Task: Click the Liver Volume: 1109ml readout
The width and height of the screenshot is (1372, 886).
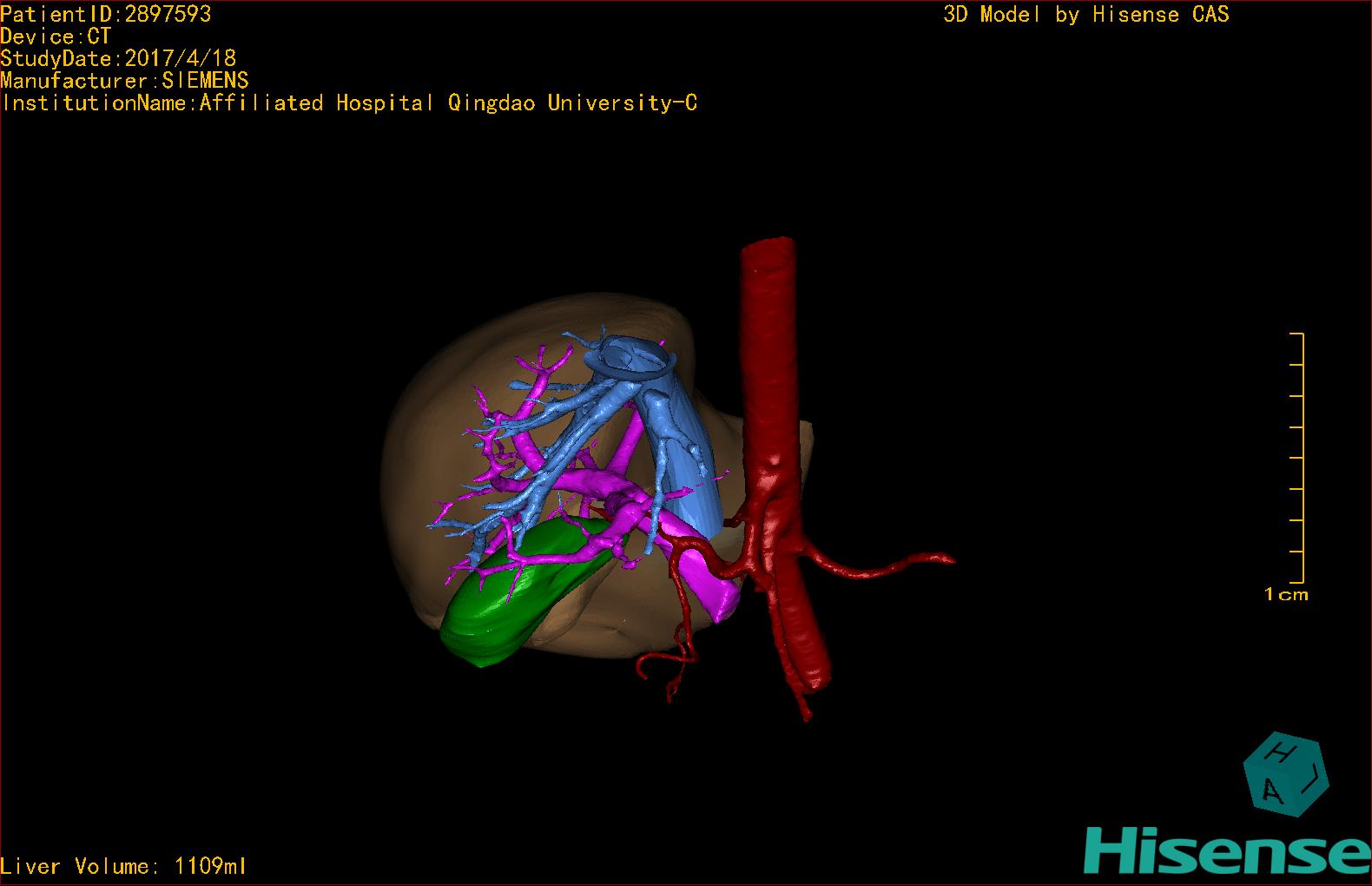Action: coord(123,866)
